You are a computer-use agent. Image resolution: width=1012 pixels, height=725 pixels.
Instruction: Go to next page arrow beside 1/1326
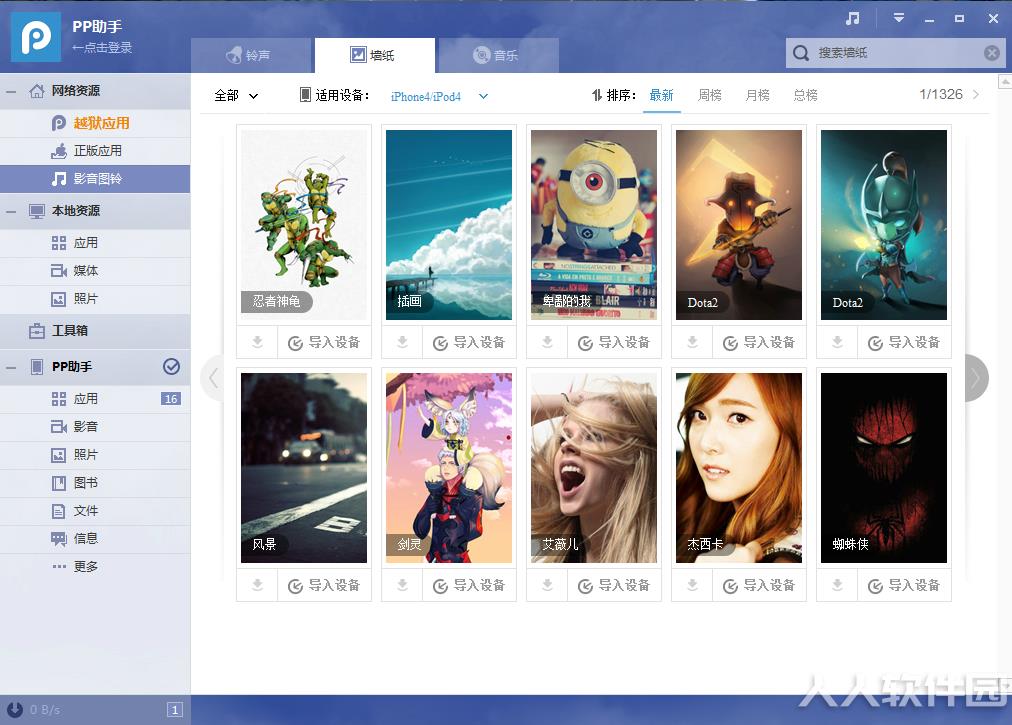[976, 95]
